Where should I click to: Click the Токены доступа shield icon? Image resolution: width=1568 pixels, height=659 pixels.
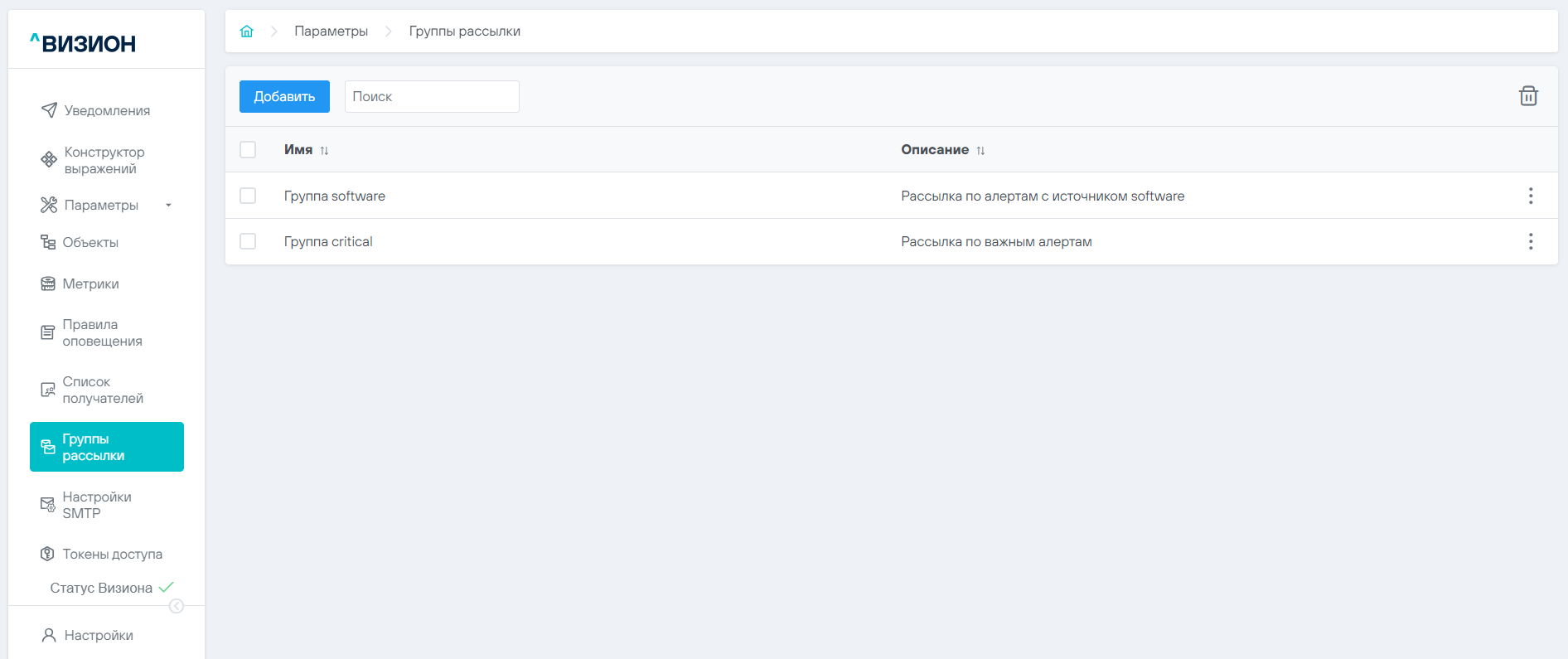point(48,554)
